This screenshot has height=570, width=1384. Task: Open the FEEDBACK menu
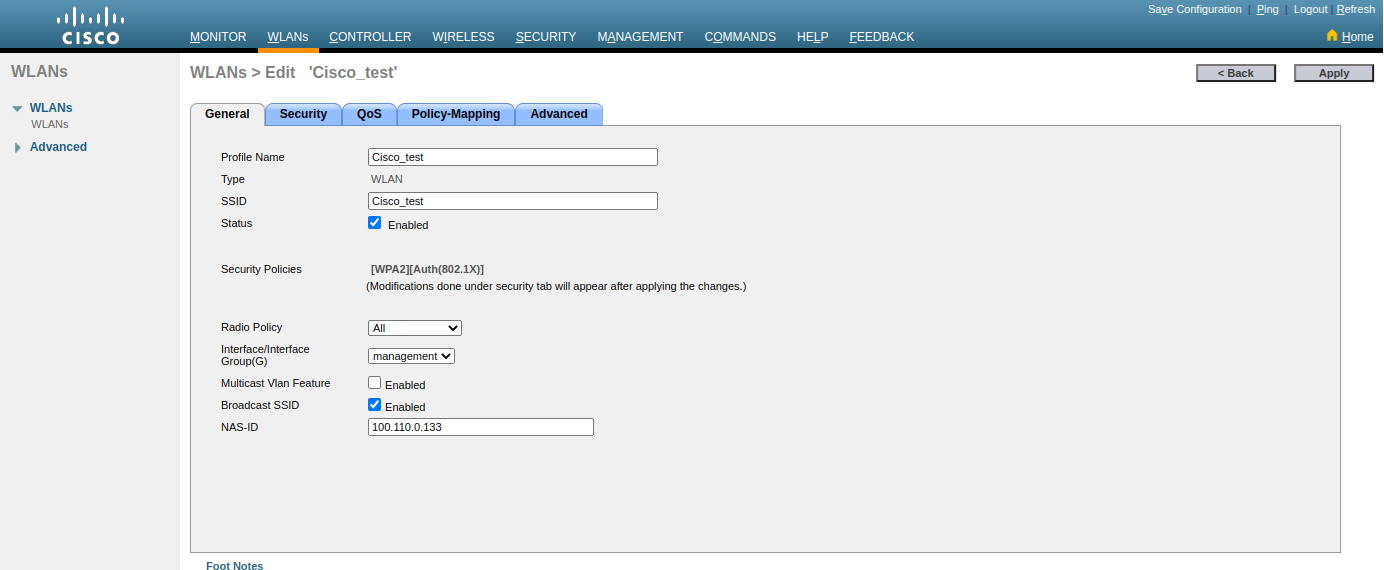(x=881, y=37)
